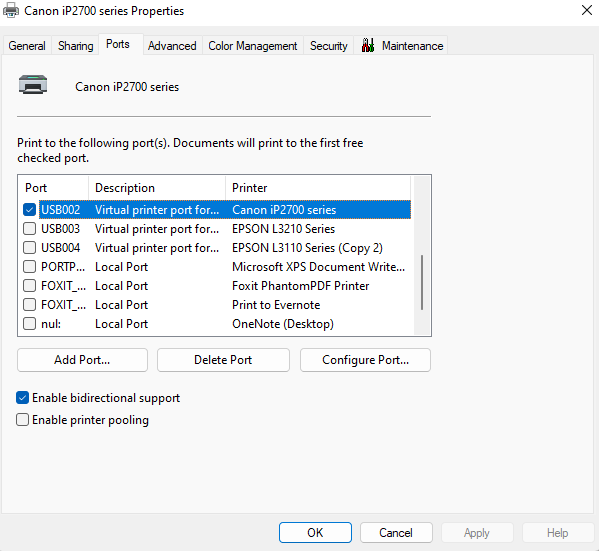Switch to the Maintenance tab
This screenshot has width=599, height=551.
click(401, 46)
